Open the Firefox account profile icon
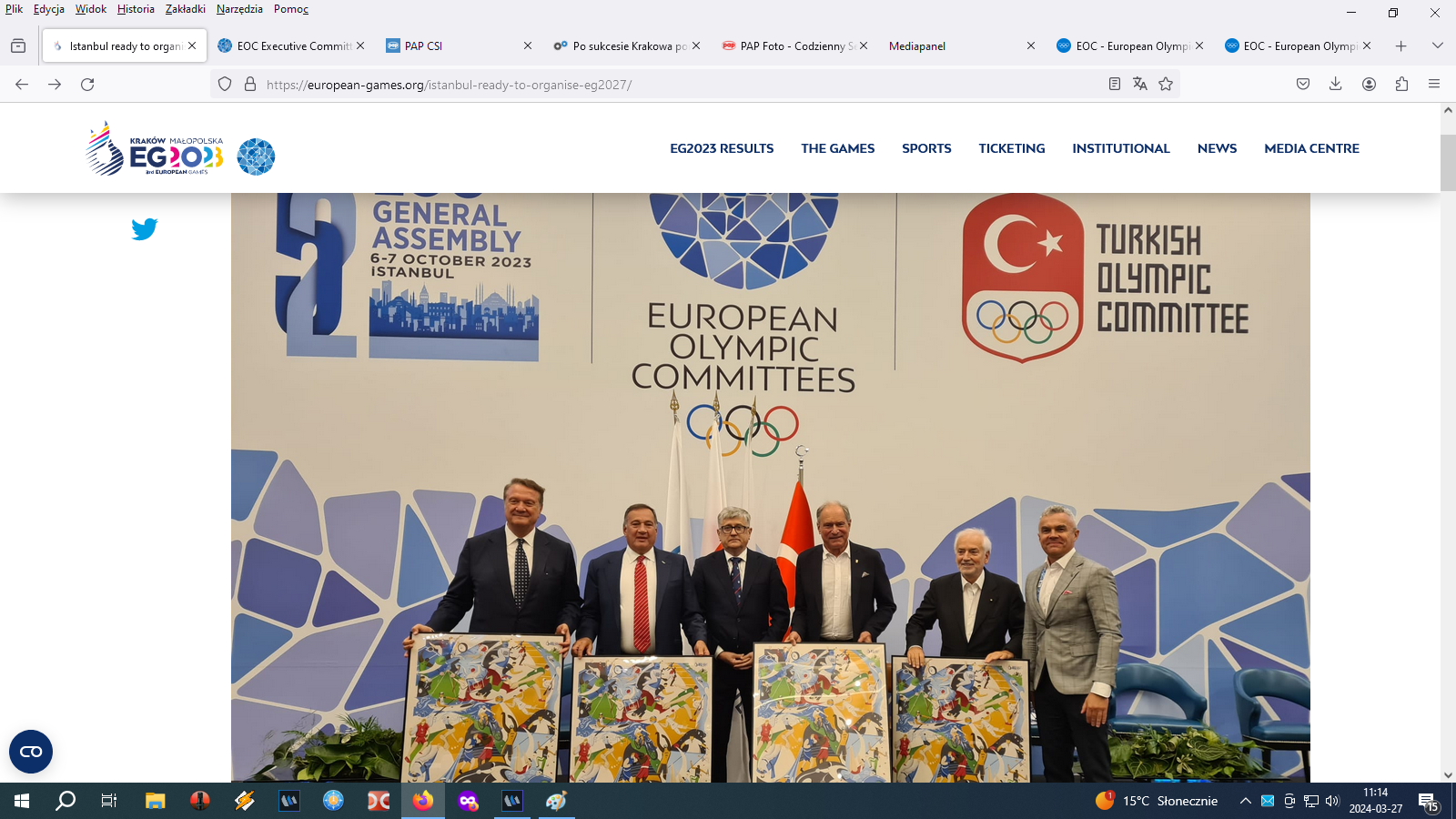Image resolution: width=1456 pixels, height=819 pixels. (1369, 84)
